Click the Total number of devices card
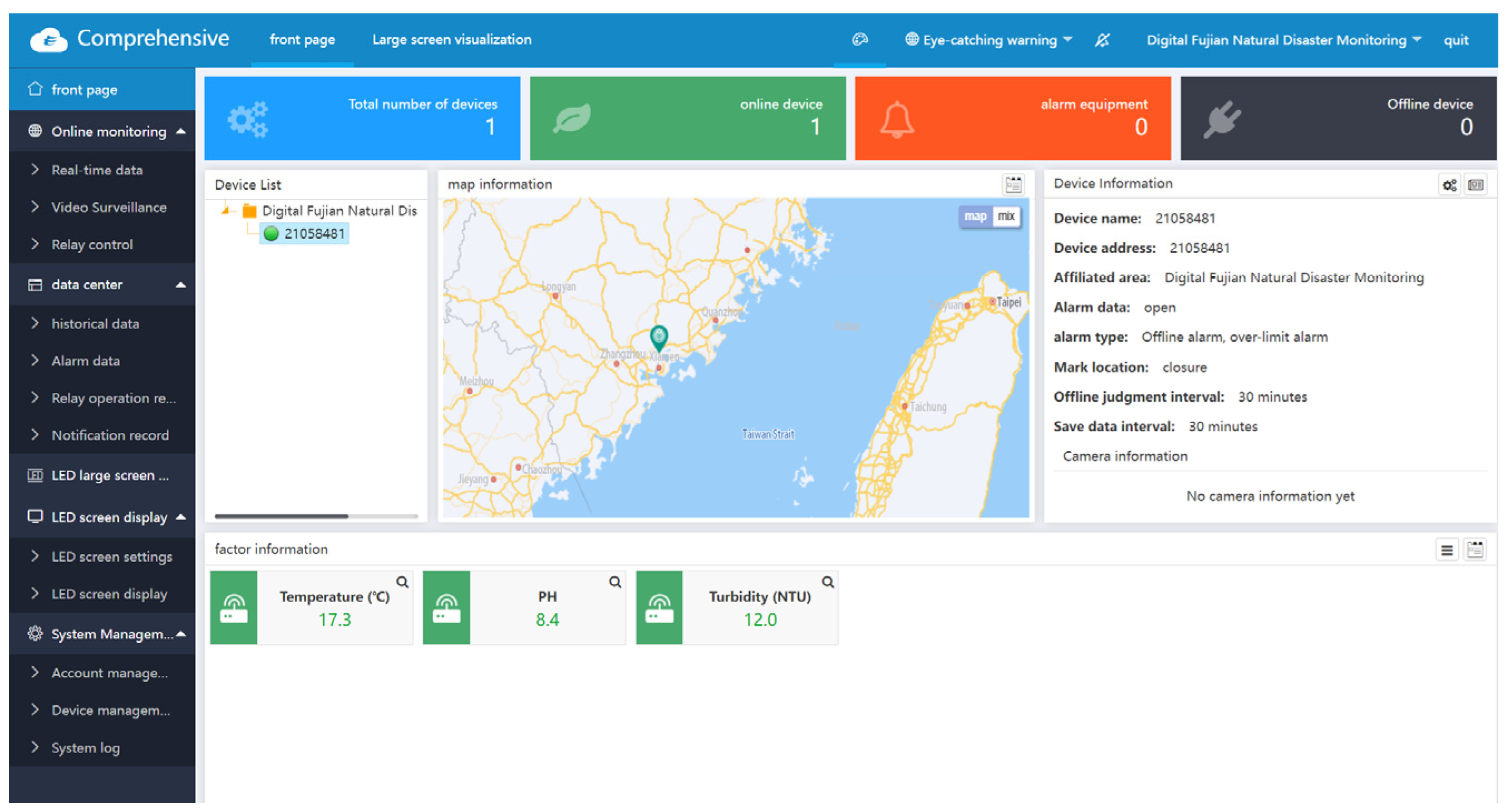Screen dimensions: 1510x812 click(x=362, y=118)
